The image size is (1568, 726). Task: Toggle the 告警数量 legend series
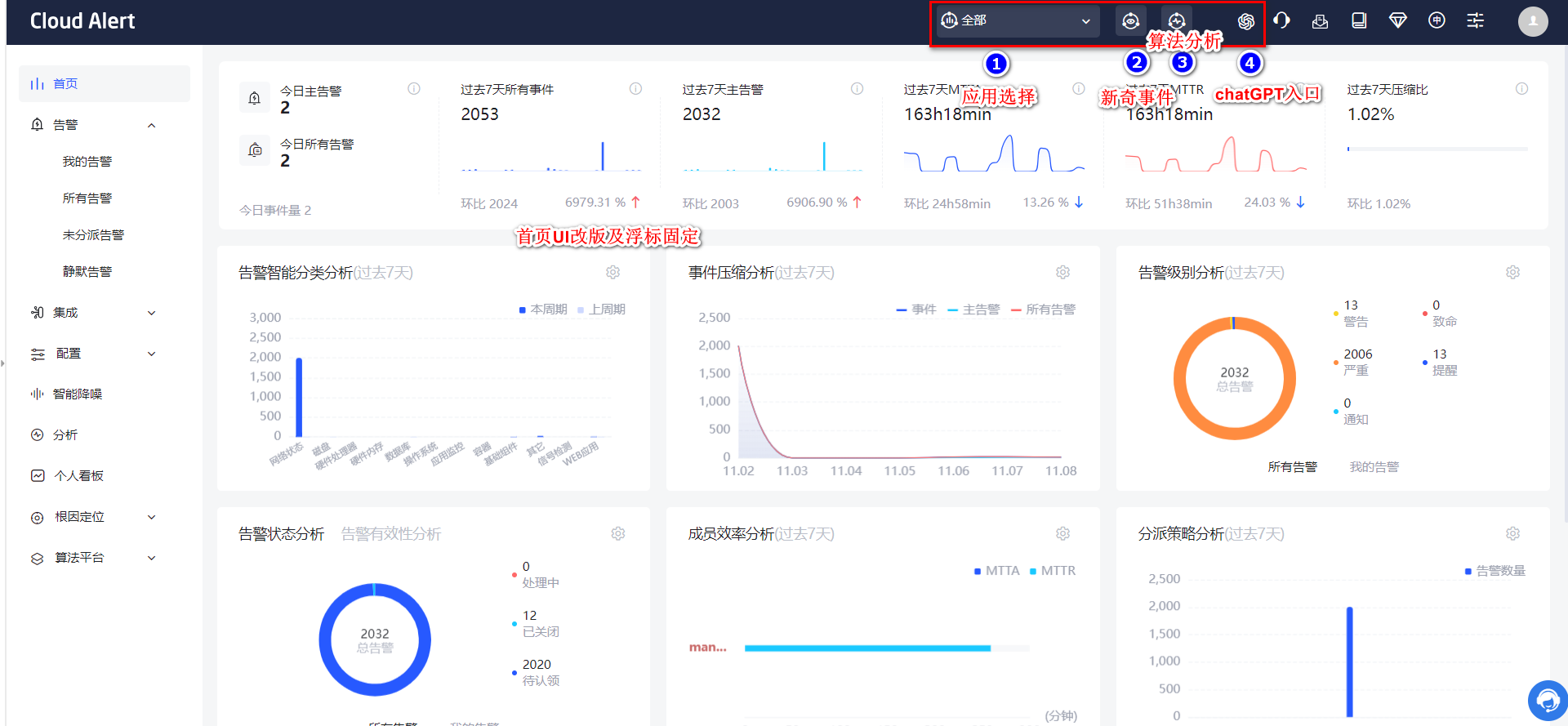(1495, 571)
